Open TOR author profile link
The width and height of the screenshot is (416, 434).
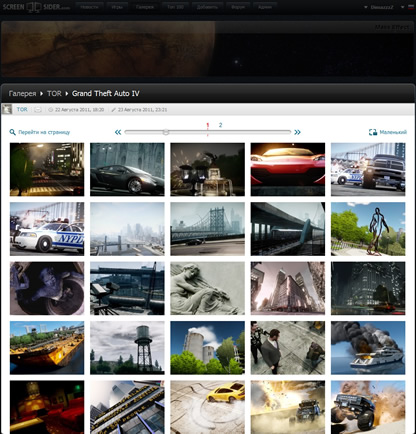coord(22,109)
